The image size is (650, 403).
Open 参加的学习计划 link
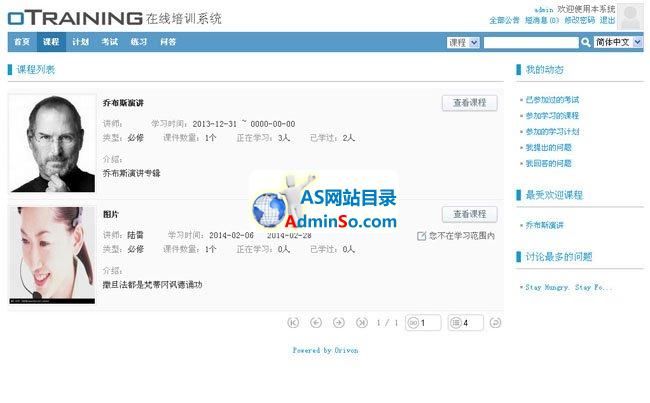coord(552,132)
